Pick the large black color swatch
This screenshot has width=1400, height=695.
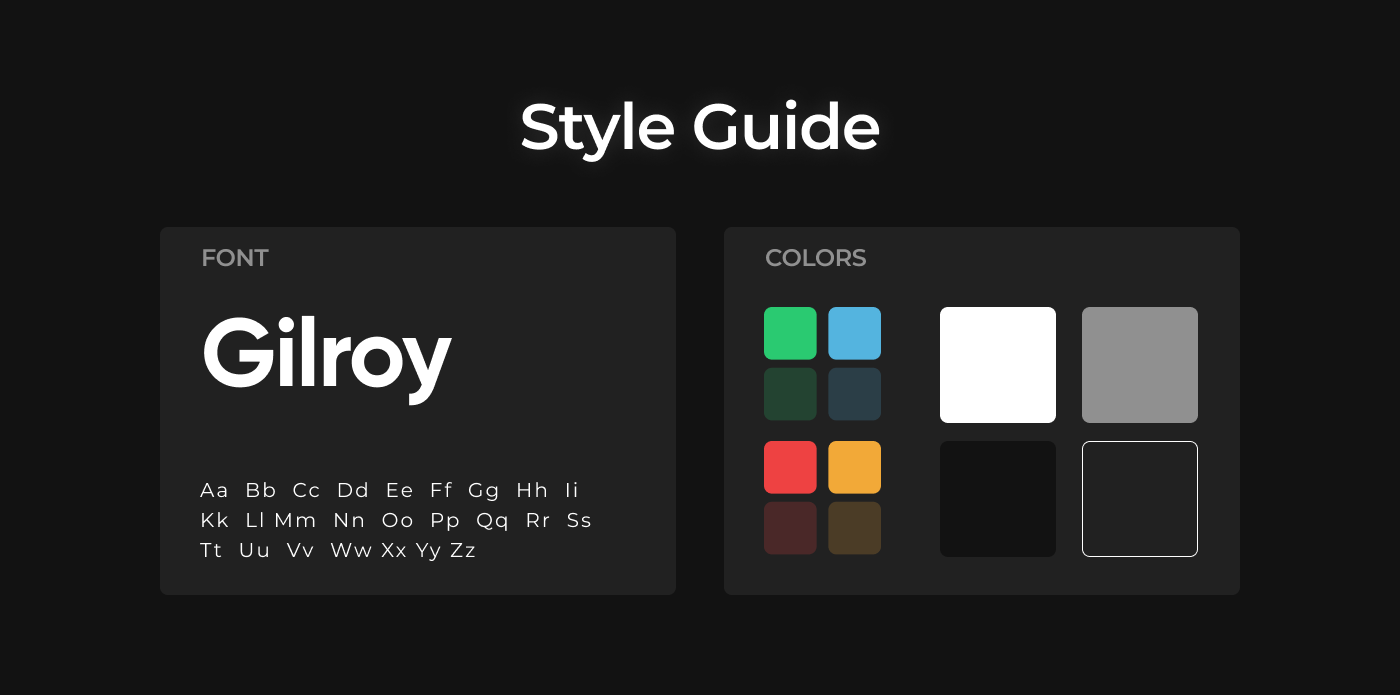click(997, 499)
